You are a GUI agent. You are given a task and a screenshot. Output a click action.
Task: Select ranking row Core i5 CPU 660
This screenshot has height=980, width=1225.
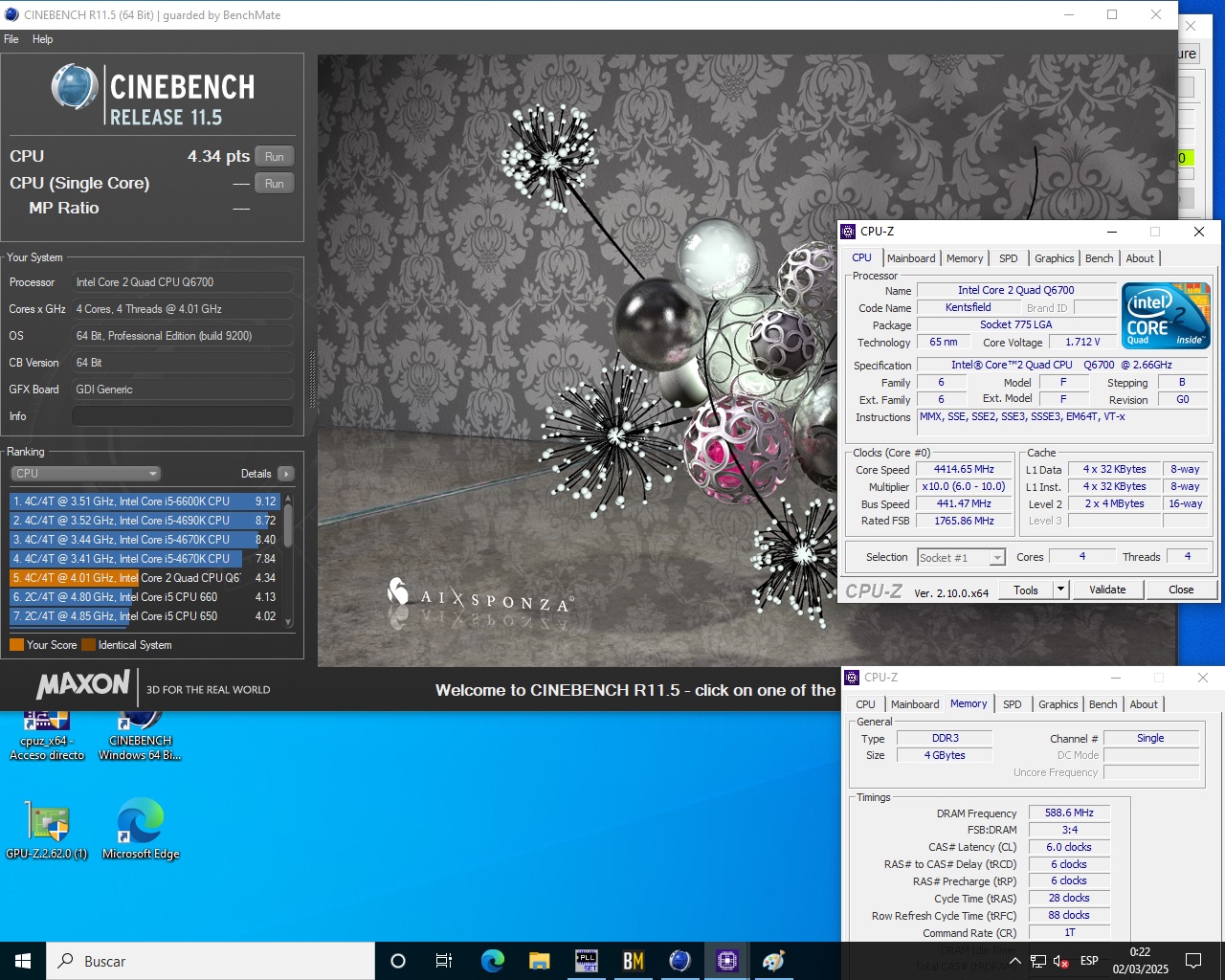(x=145, y=597)
